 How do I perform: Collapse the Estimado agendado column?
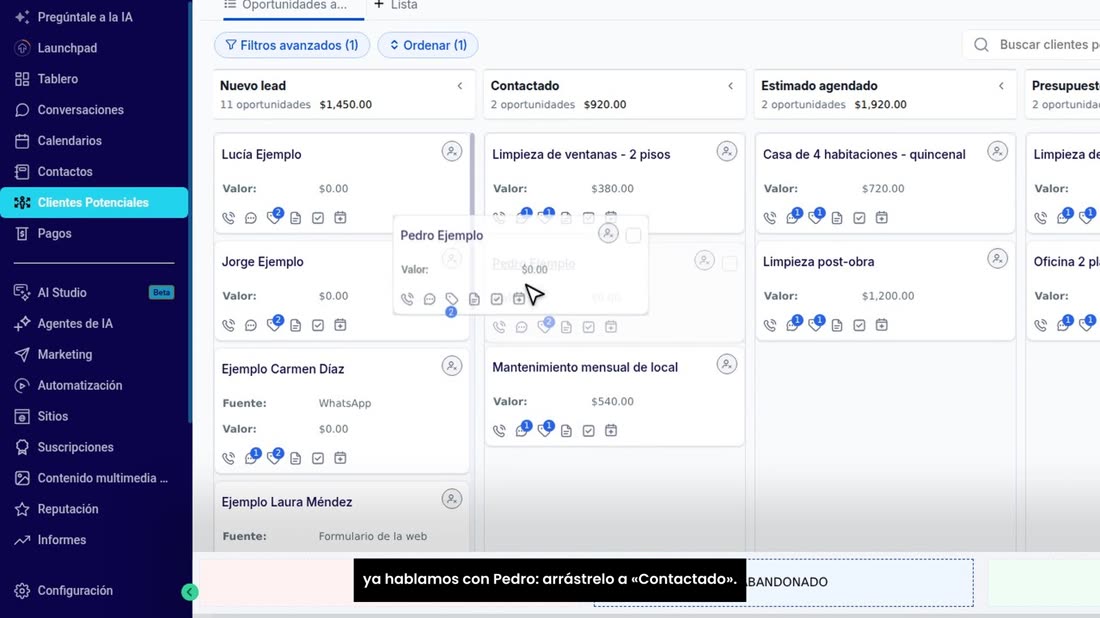point(1002,86)
